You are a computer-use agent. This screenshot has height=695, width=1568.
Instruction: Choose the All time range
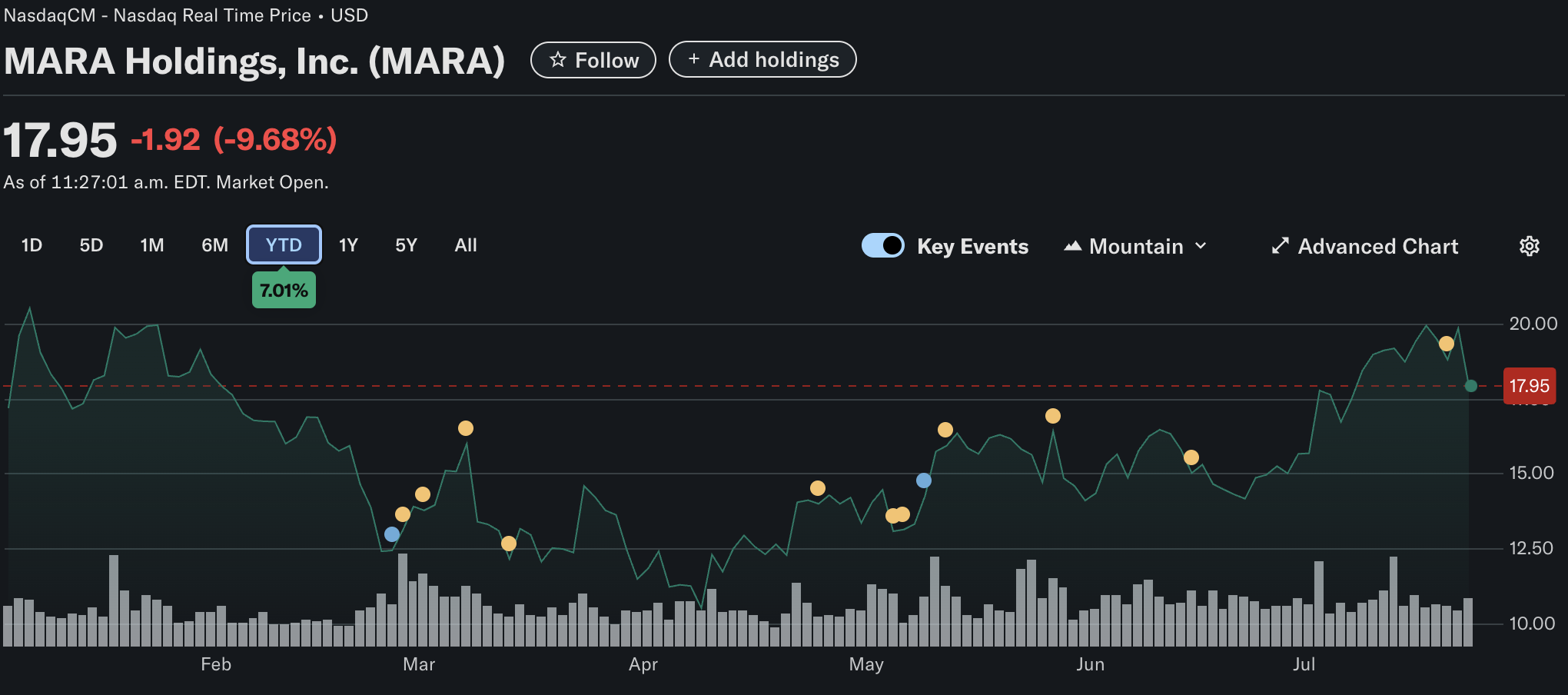pyautogui.click(x=466, y=245)
